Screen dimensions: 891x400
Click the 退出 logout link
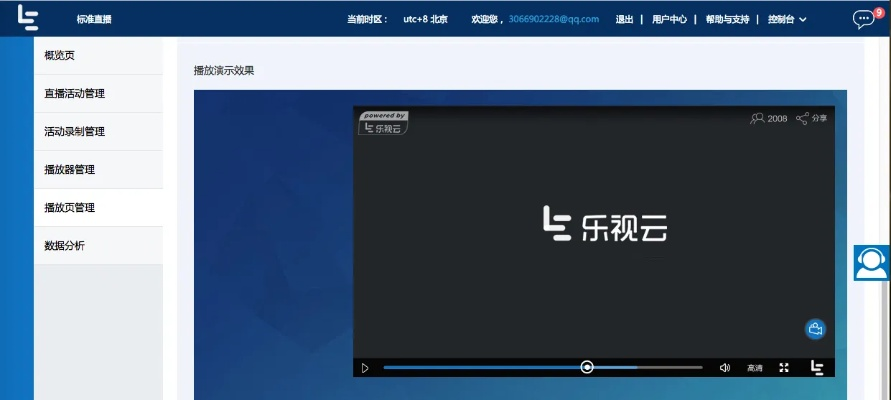(x=624, y=19)
